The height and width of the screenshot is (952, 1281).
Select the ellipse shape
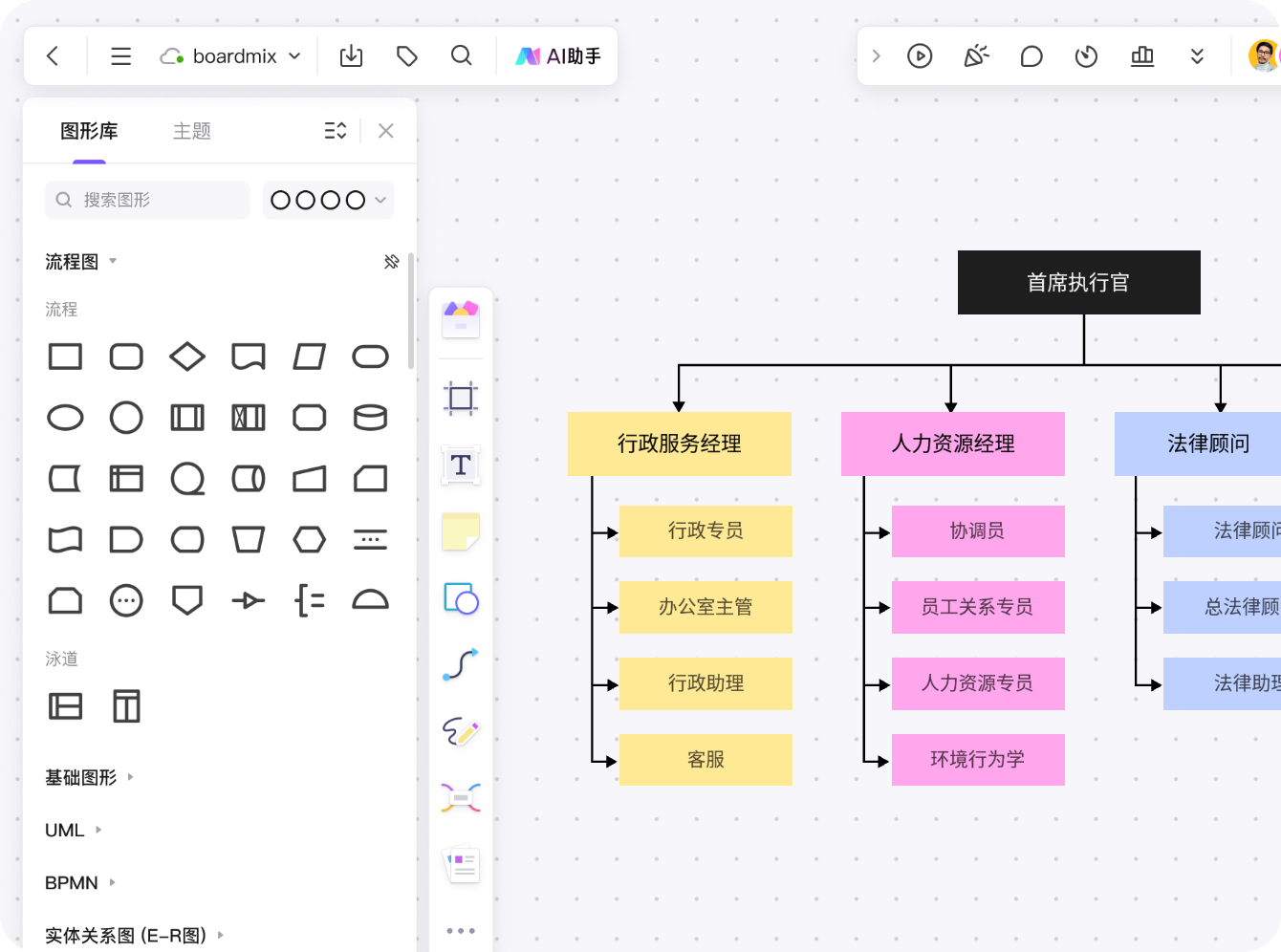click(65, 418)
